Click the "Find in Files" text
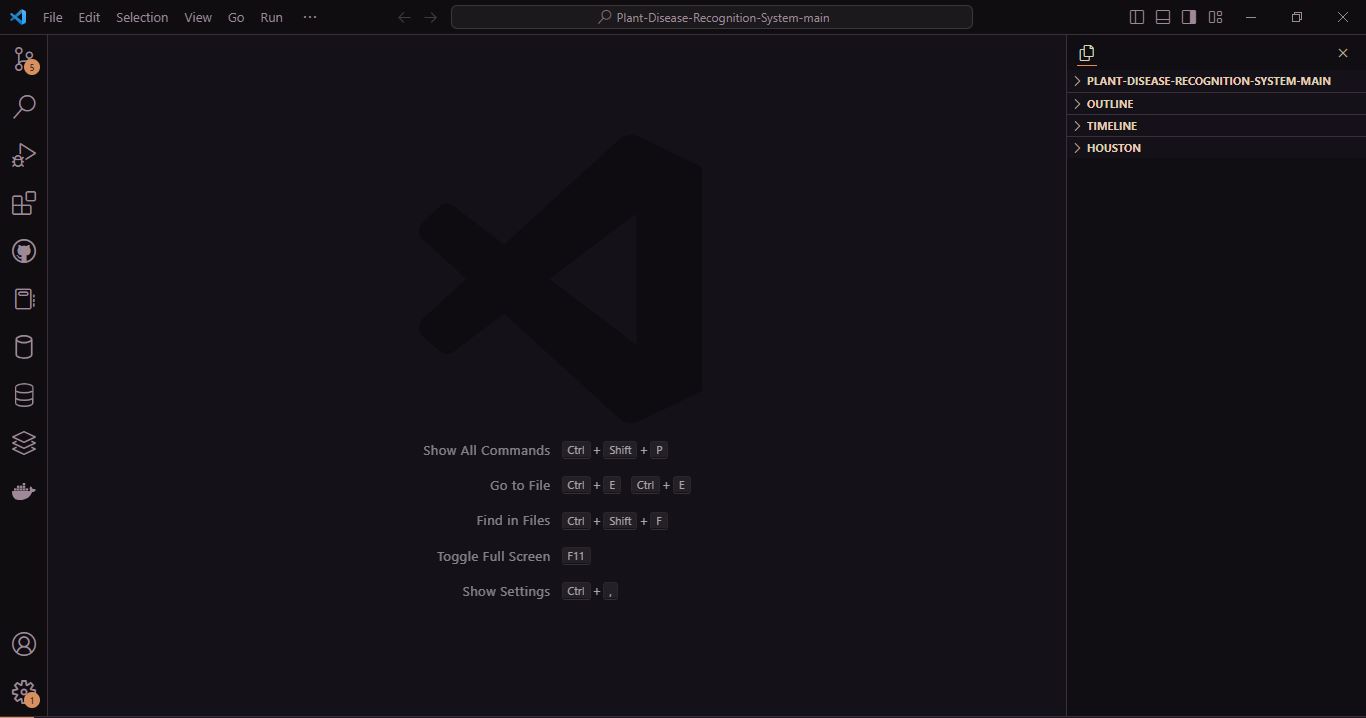 [513, 520]
